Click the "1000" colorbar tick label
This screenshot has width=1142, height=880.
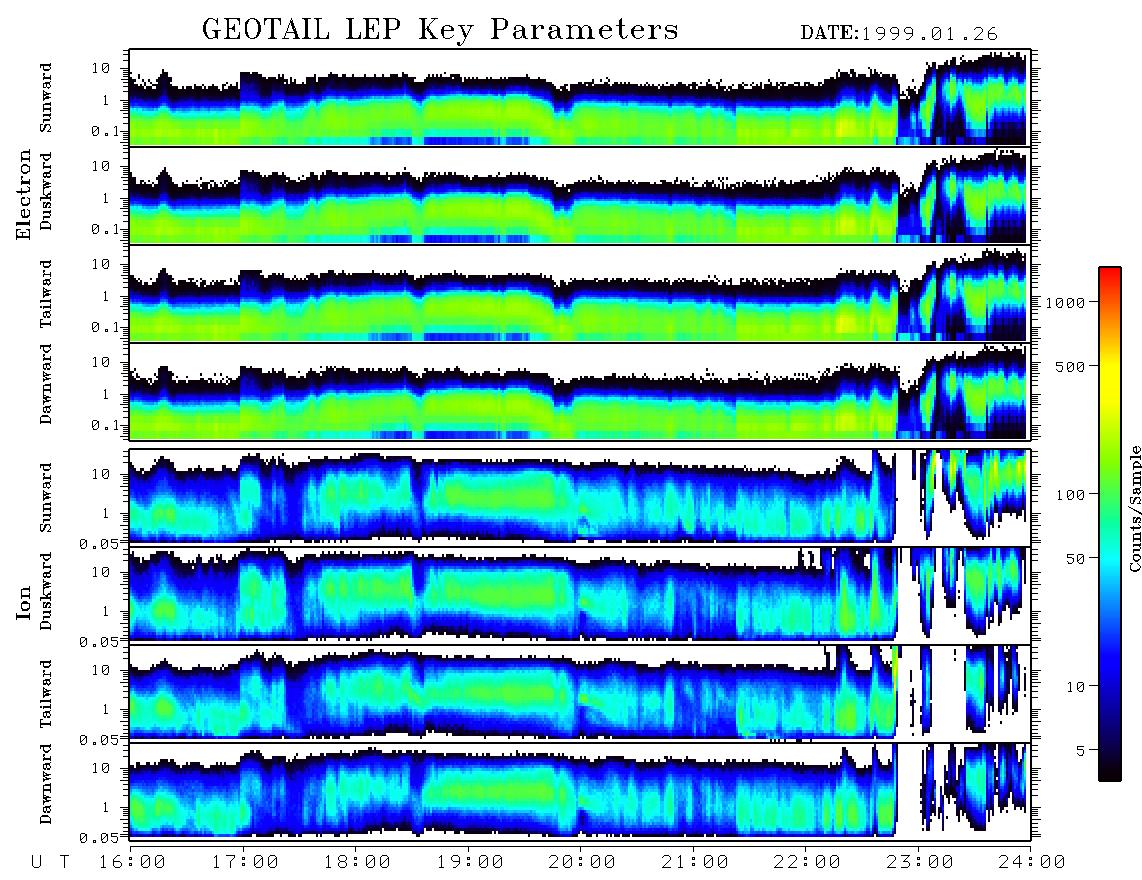pos(1066,303)
